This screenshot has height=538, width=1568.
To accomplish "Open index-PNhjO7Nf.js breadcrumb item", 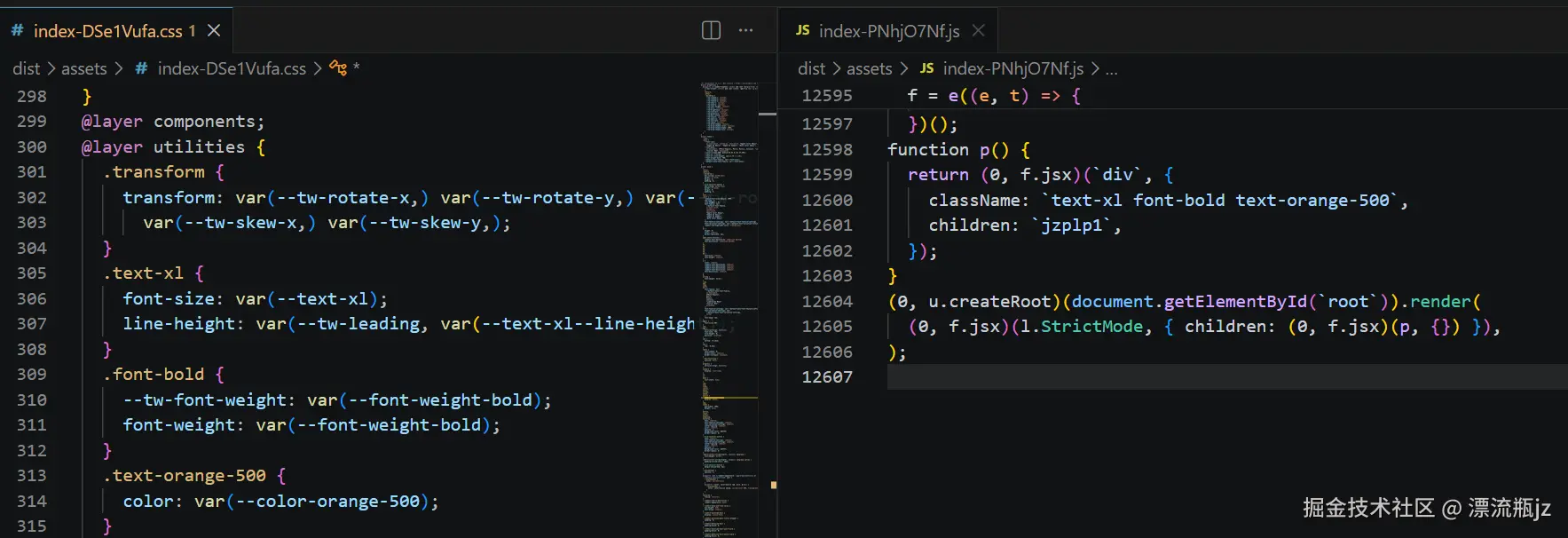I will coord(1013,68).
